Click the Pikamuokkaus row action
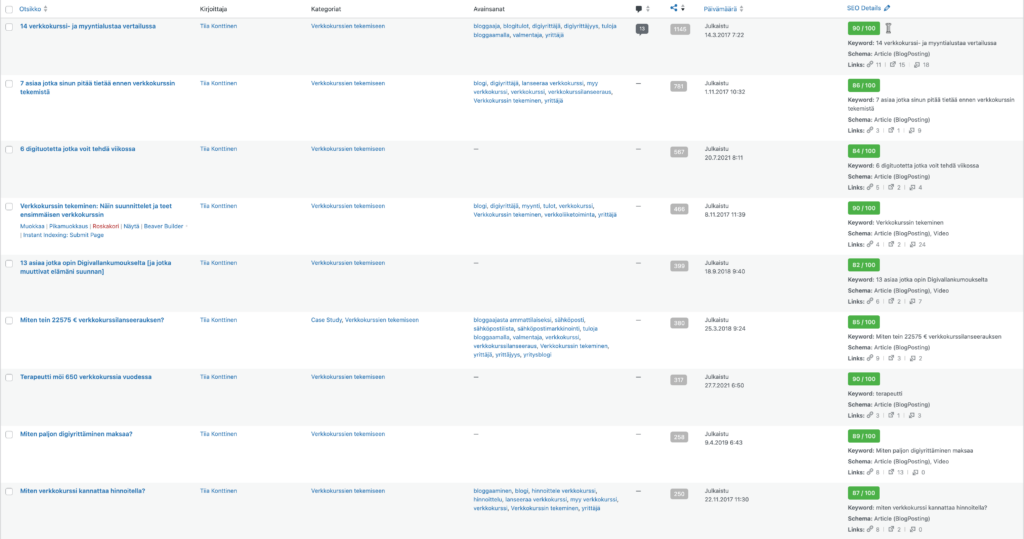The width and height of the screenshot is (1024, 539). pos(69,226)
